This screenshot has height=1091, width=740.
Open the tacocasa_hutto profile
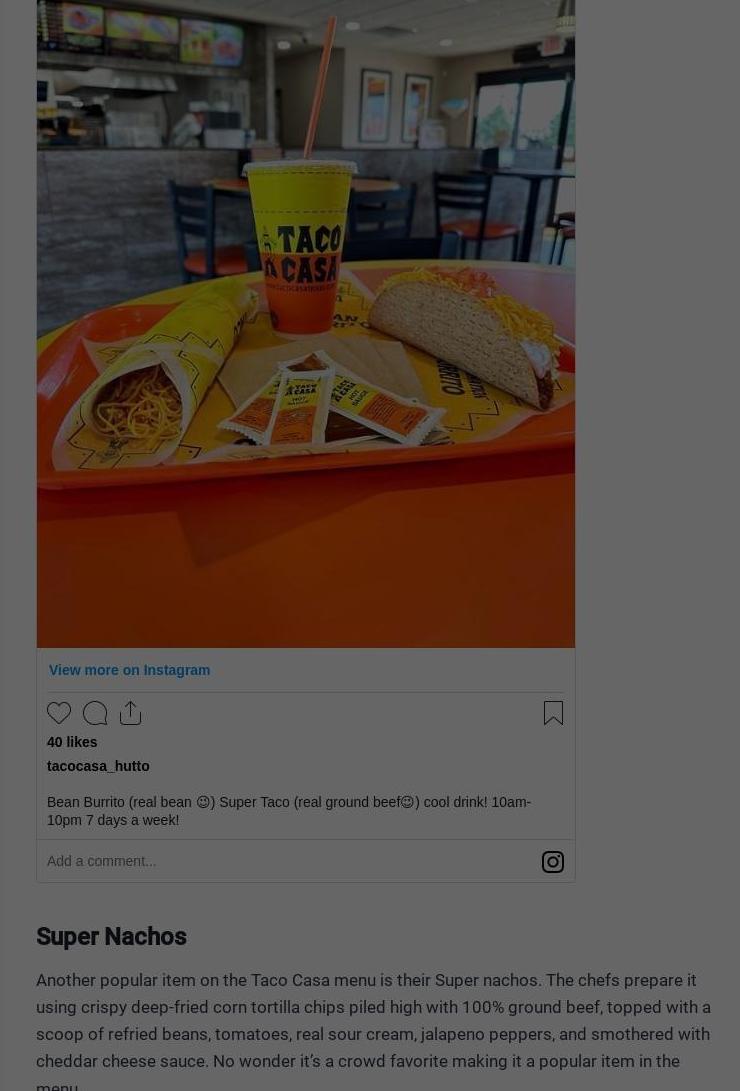[98, 766]
